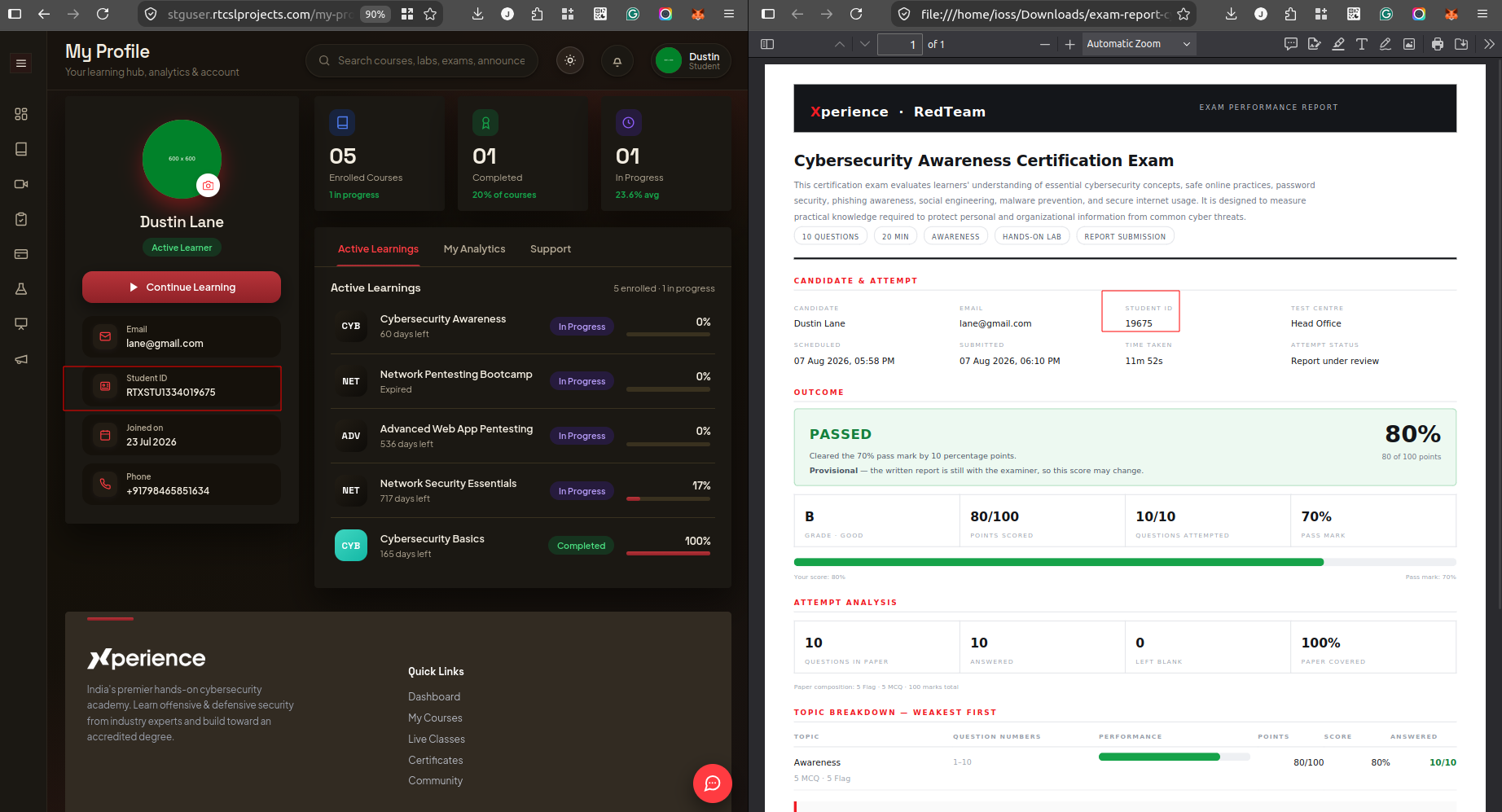
Task: Open left browser application menu
Action: coord(729,14)
